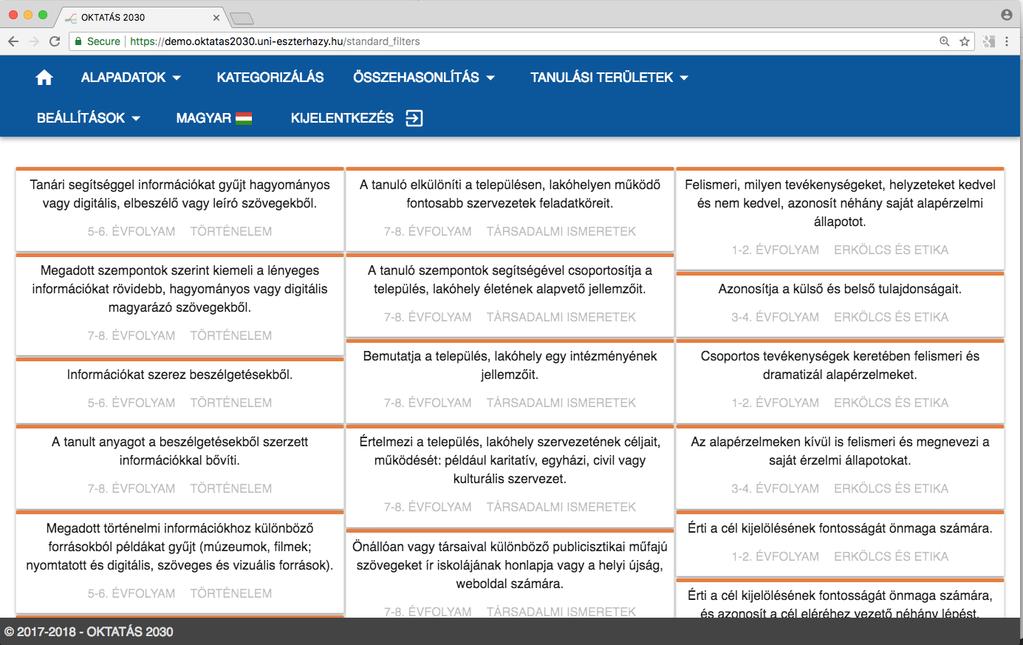Open card 'A tanuló szempontok segítségével csoportosítja'
The height and width of the screenshot is (645, 1023).
(510, 295)
